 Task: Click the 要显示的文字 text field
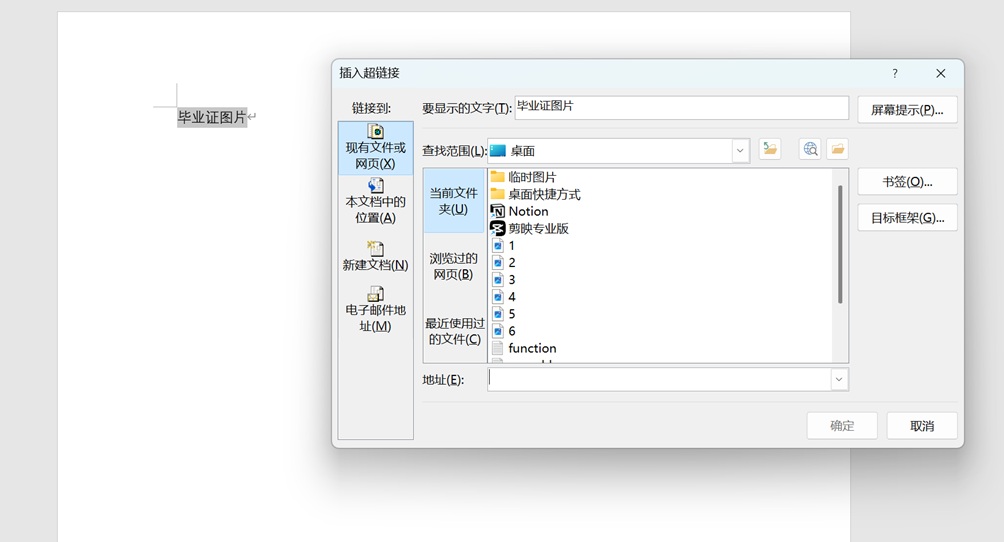[682, 108]
